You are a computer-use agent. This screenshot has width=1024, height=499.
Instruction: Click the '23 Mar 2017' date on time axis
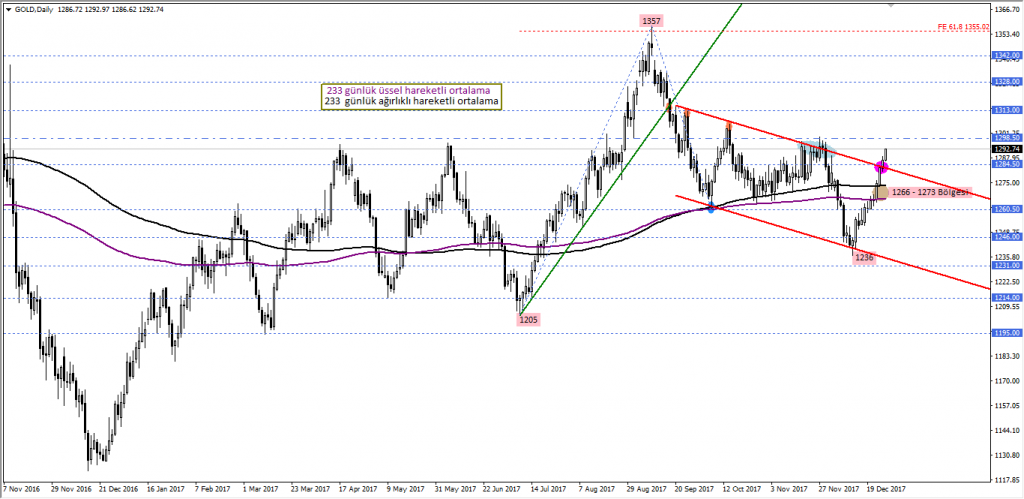pyautogui.click(x=311, y=489)
